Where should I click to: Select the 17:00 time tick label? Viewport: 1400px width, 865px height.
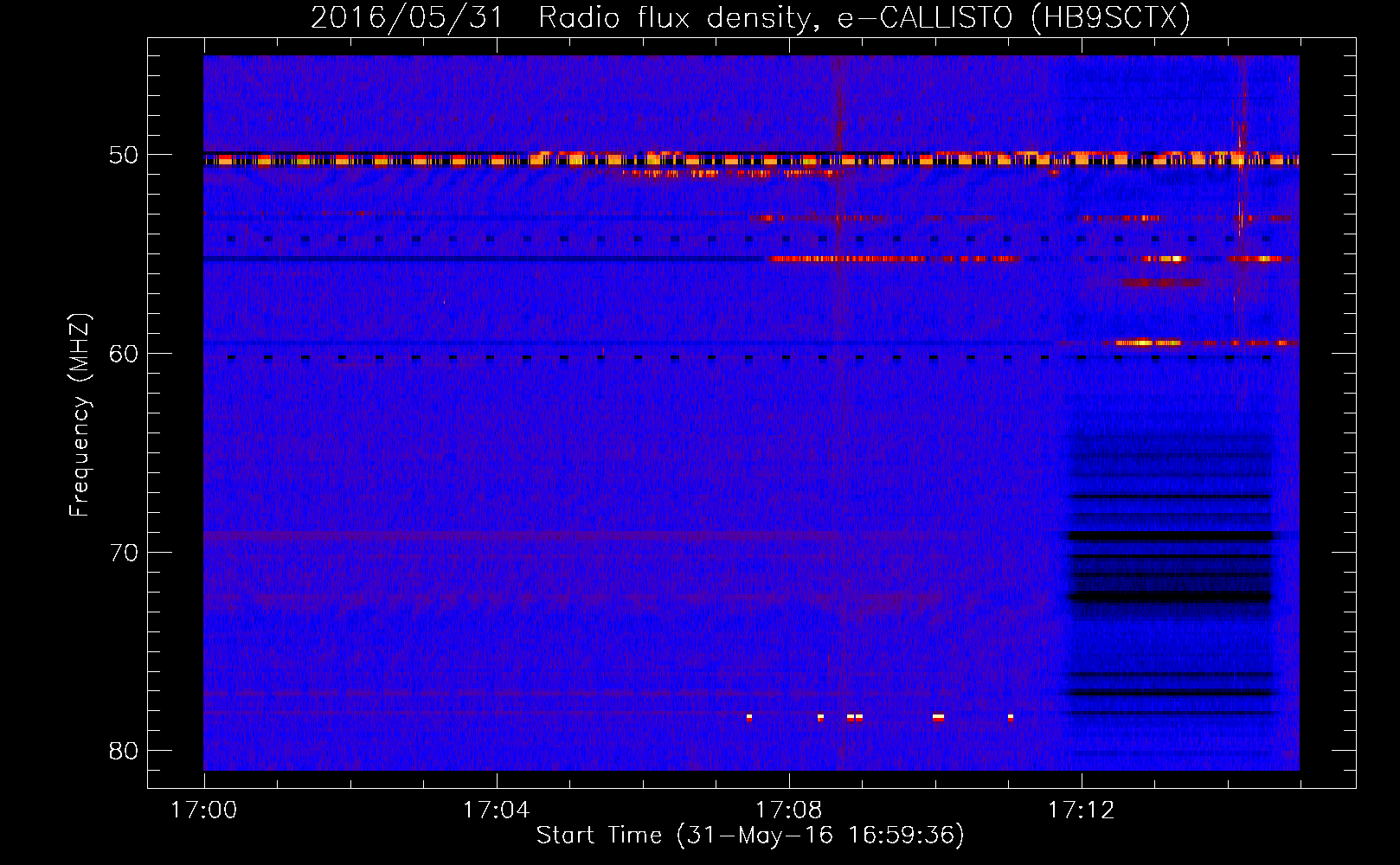click(204, 811)
